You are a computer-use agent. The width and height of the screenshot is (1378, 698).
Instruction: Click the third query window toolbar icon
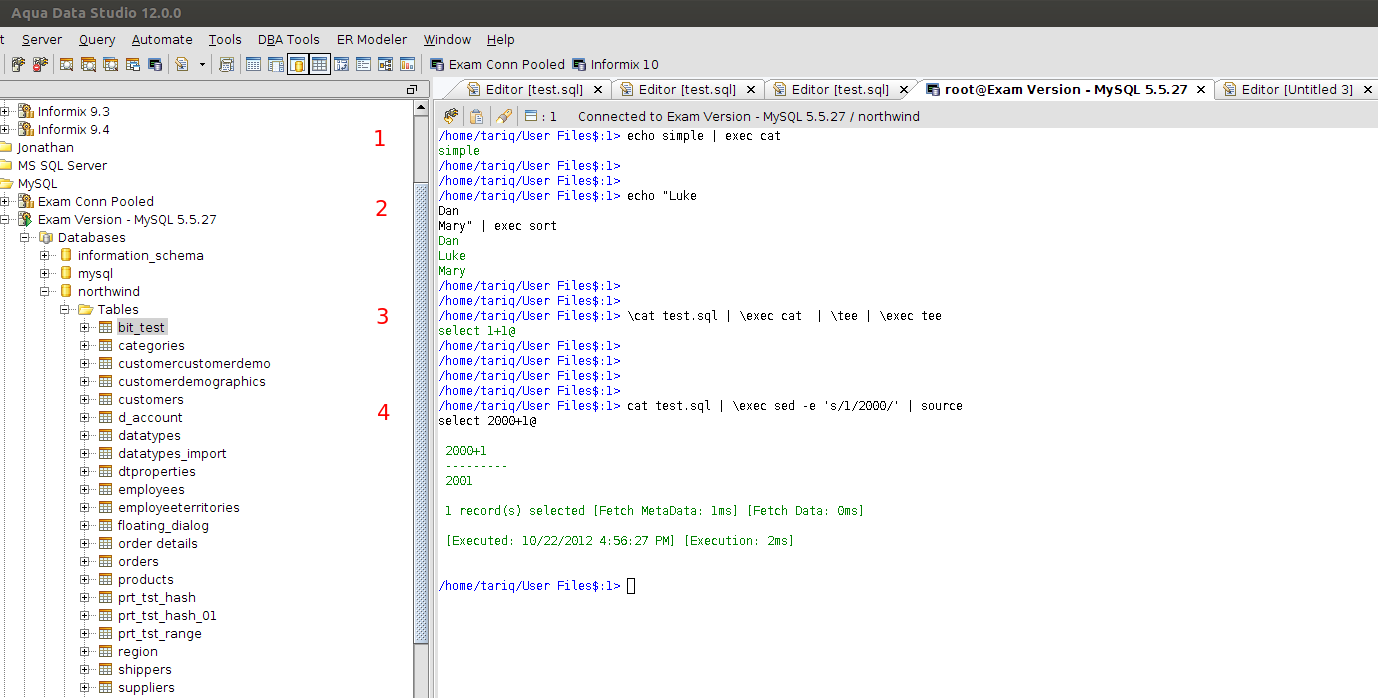coord(111,64)
